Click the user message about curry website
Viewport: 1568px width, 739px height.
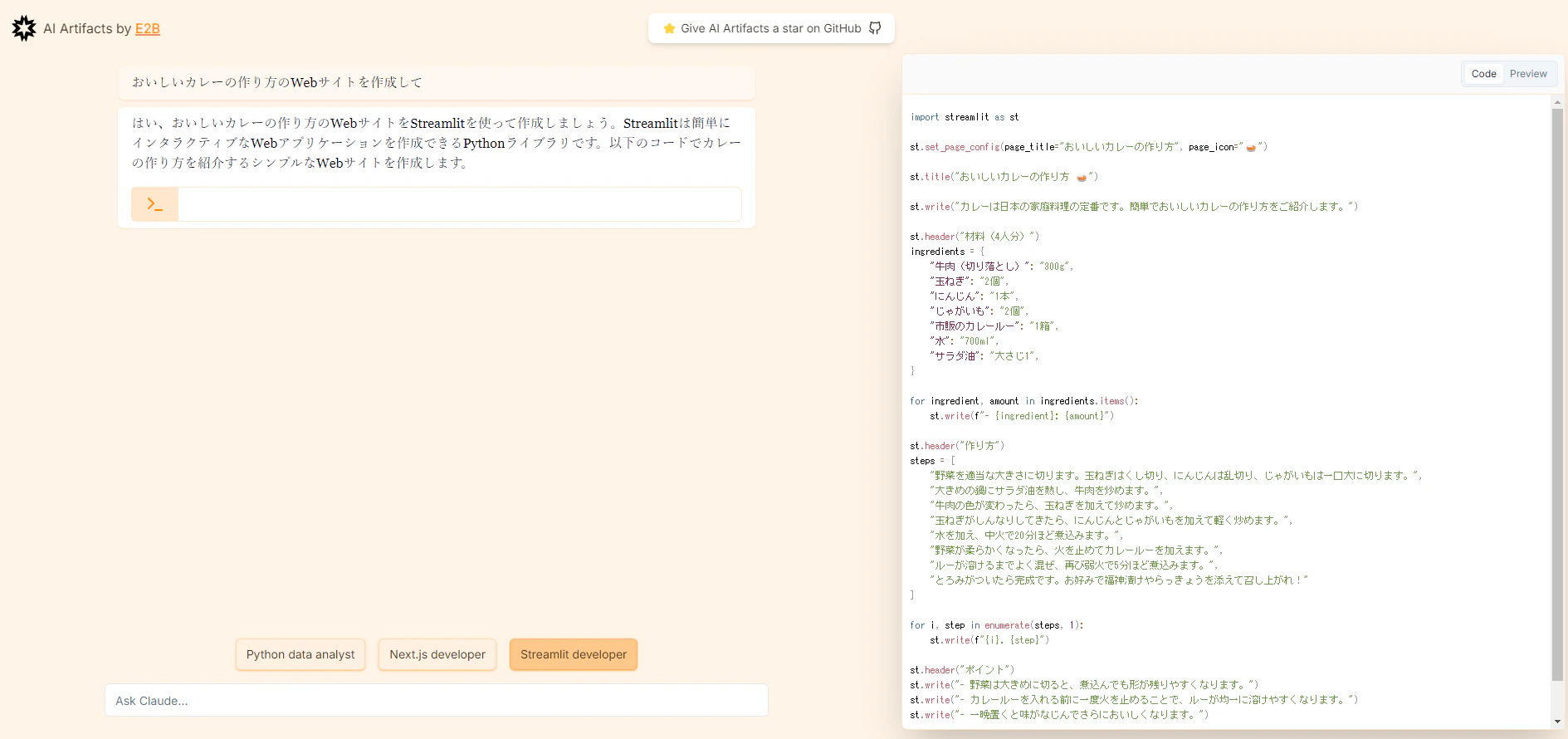[x=437, y=82]
